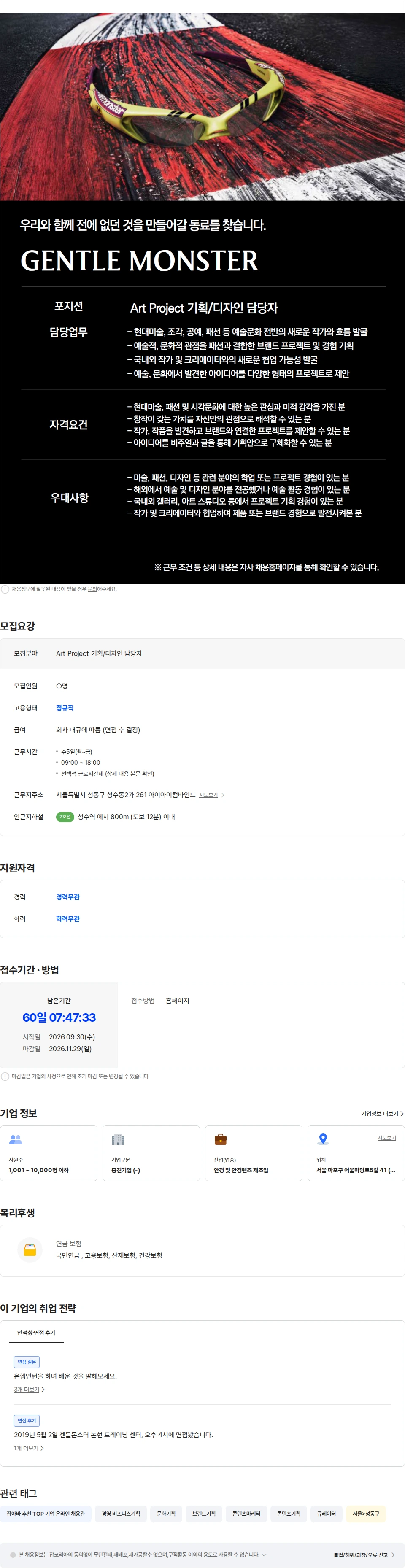Viewport: 405px width, 1568px height.
Task: Click the deadline date 2026.11.29(일)
Action: [70, 1049]
